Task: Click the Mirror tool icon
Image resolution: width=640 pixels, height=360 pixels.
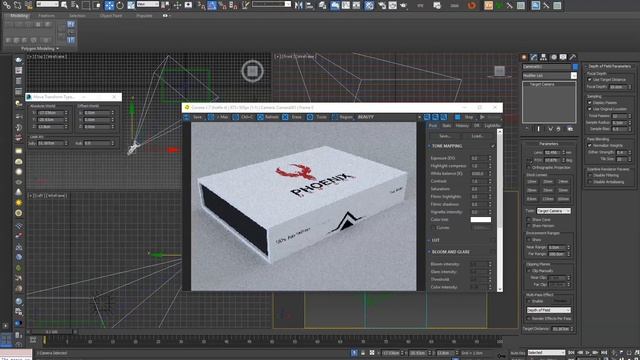Action: click(x=299, y=5)
